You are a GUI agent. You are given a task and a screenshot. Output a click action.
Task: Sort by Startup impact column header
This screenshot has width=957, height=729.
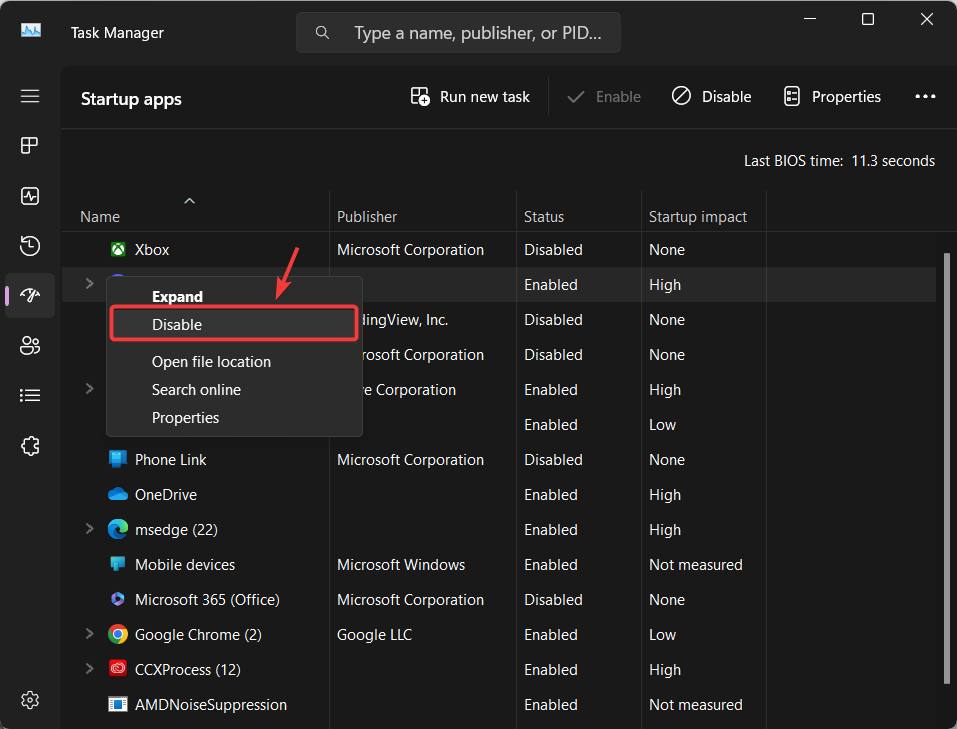coord(697,217)
